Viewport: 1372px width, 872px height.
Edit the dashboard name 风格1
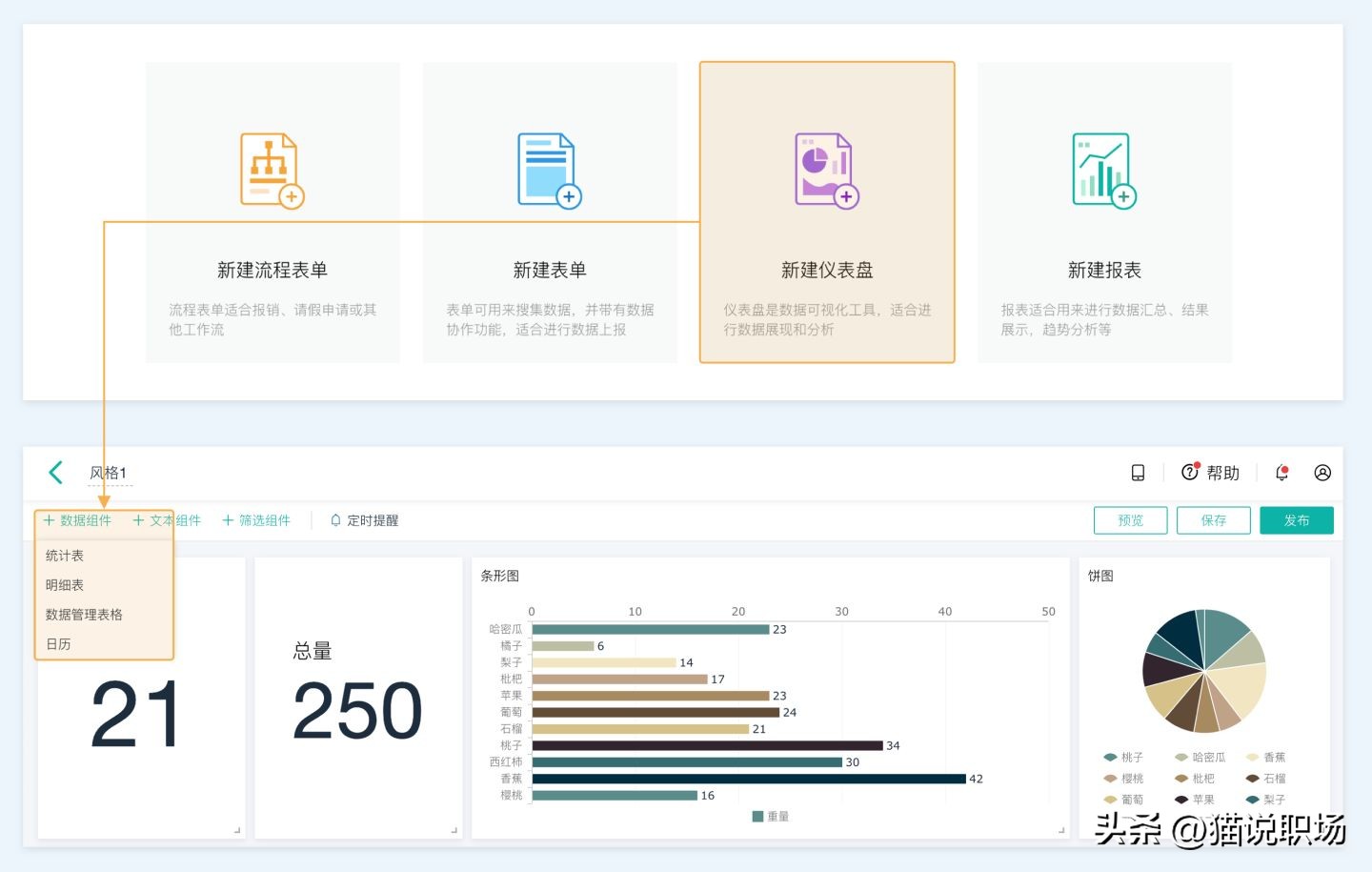tap(109, 473)
